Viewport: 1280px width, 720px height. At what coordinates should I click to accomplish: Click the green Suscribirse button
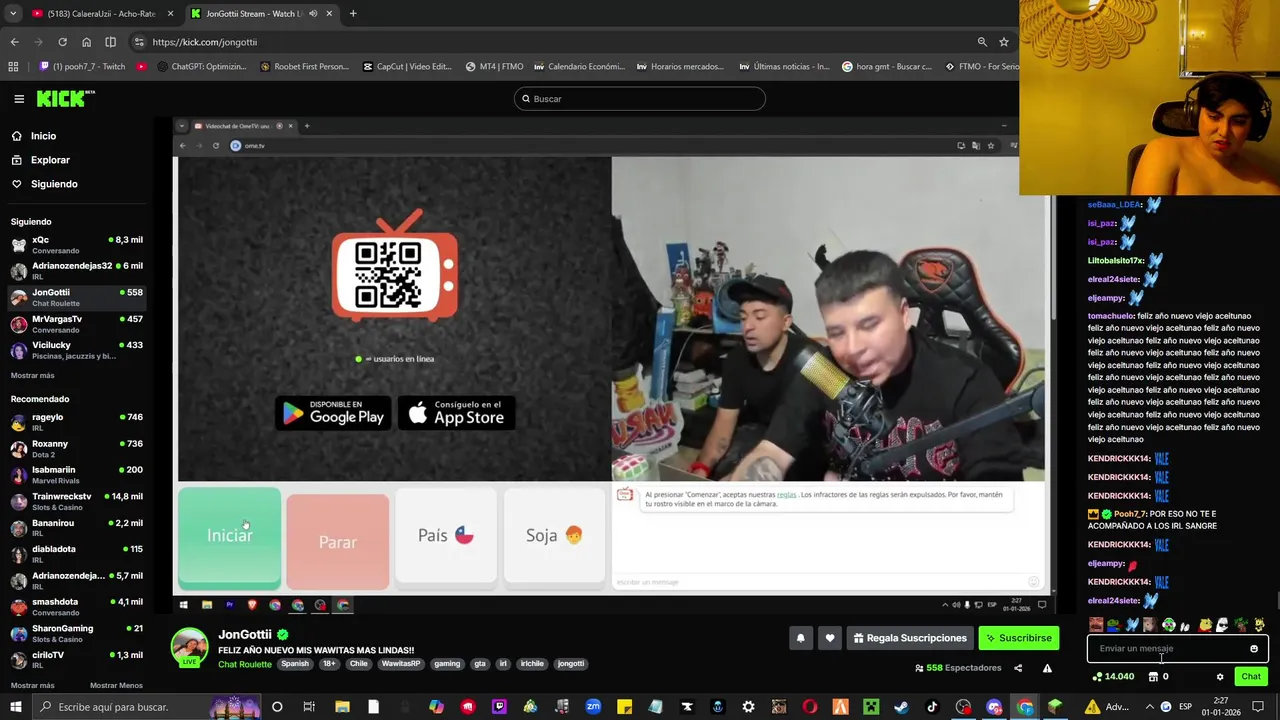(x=1018, y=638)
